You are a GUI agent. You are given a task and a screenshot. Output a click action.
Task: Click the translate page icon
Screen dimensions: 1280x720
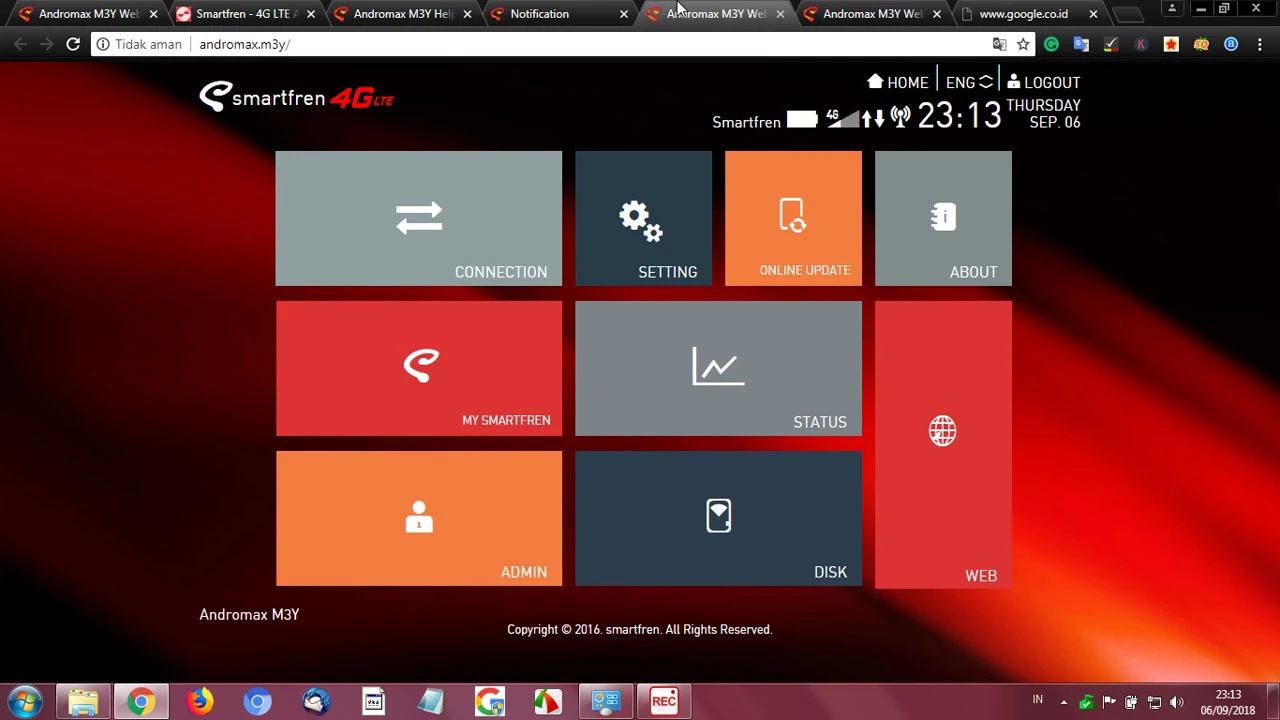tap(999, 44)
